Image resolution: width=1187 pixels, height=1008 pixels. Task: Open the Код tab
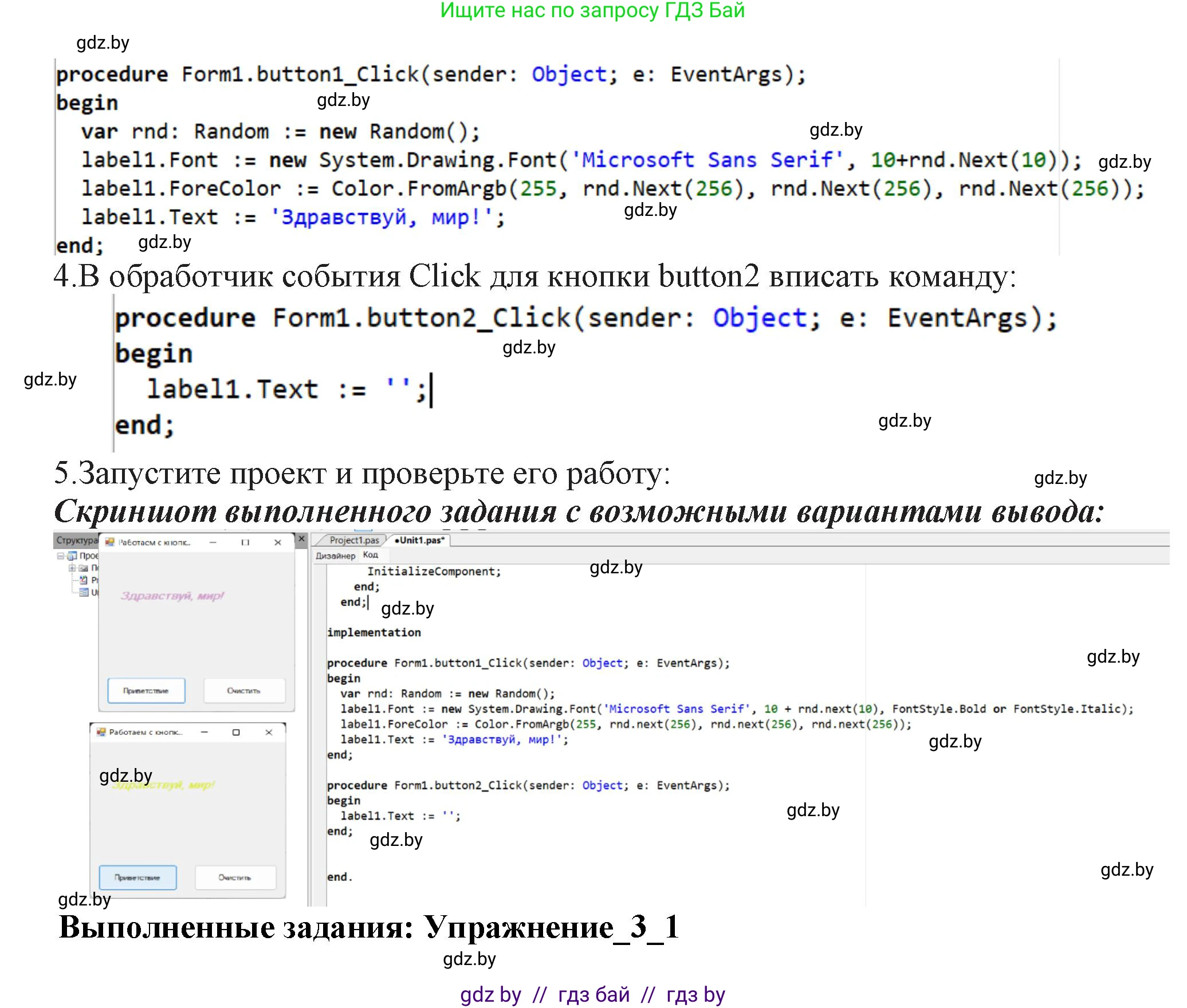click(x=371, y=554)
